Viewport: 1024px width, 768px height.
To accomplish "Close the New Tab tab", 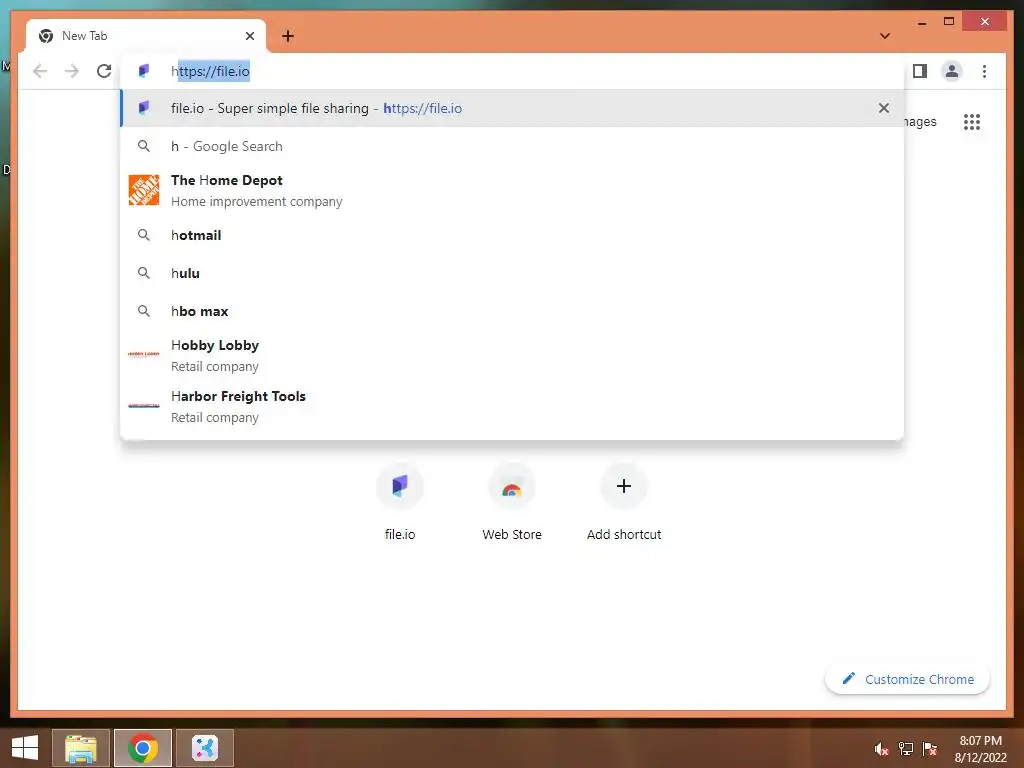I will [249, 36].
